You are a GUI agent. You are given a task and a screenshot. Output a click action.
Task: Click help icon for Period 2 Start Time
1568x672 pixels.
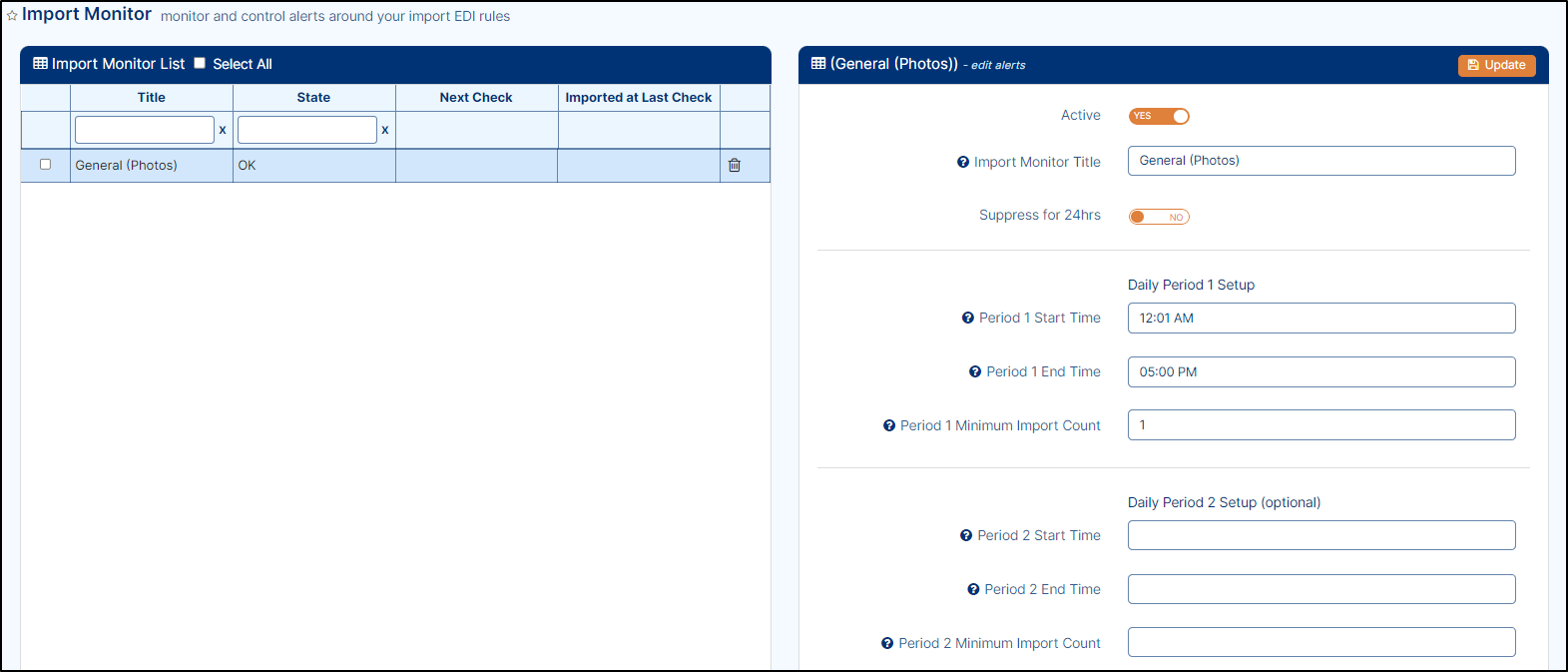966,535
